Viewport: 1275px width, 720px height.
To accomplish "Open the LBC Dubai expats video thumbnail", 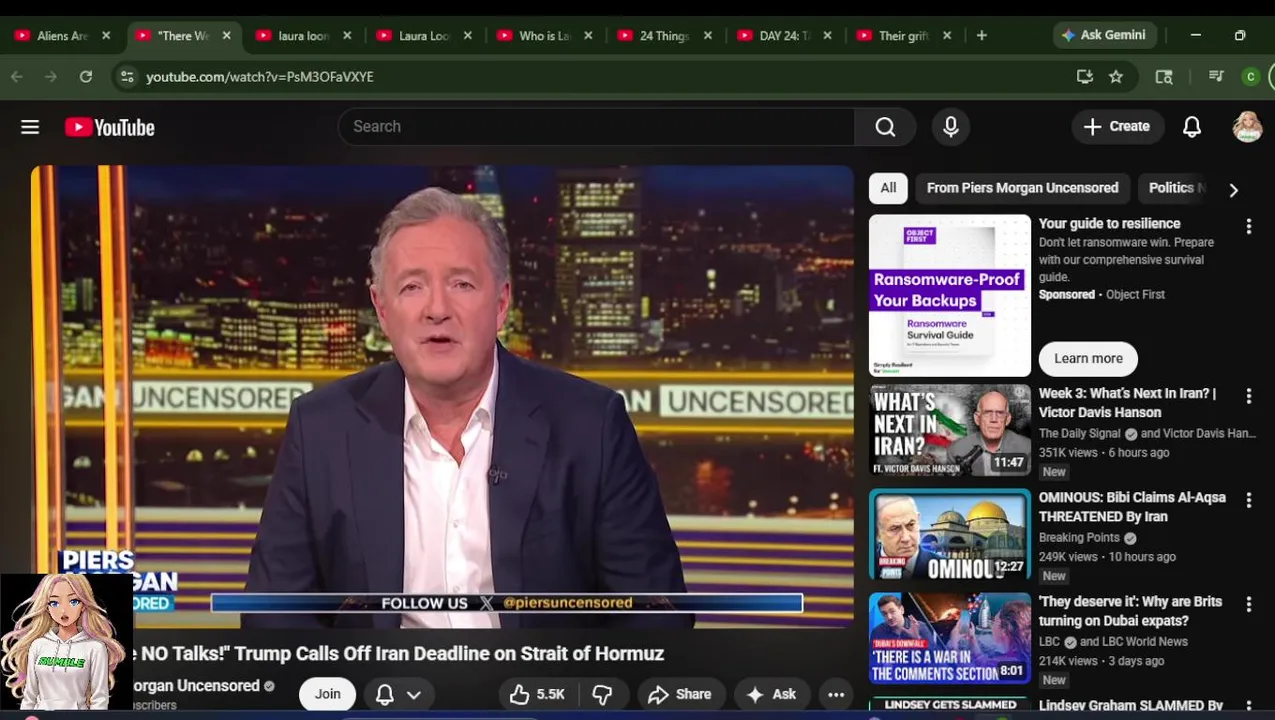I will [x=950, y=639].
